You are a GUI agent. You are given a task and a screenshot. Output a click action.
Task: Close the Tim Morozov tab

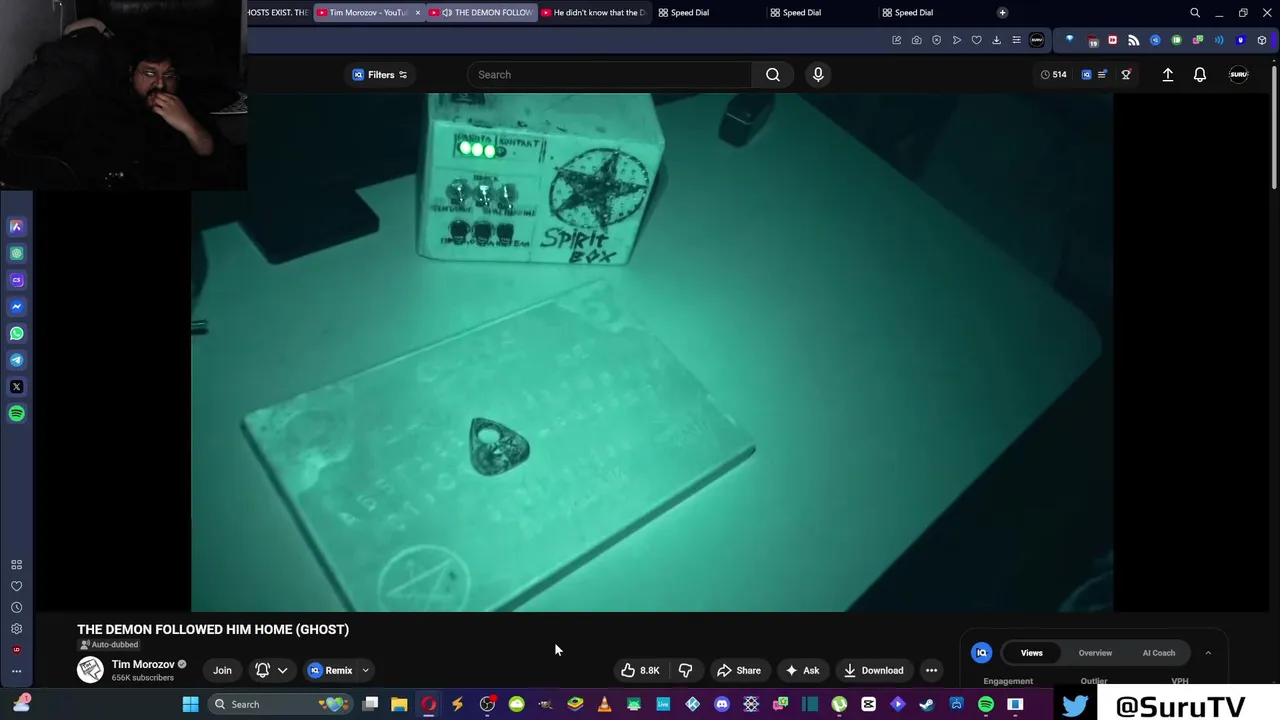[x=417, y=13]
